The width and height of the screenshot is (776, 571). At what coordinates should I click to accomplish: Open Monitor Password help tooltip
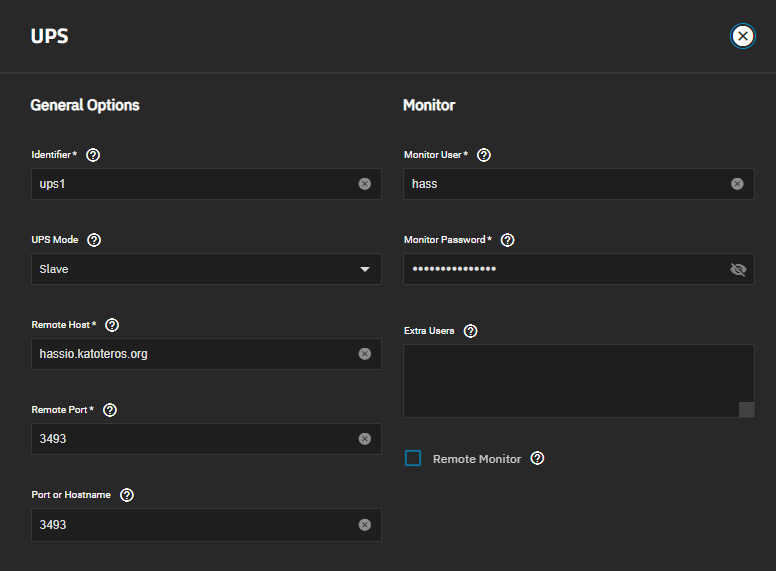[x=508, y=240]
